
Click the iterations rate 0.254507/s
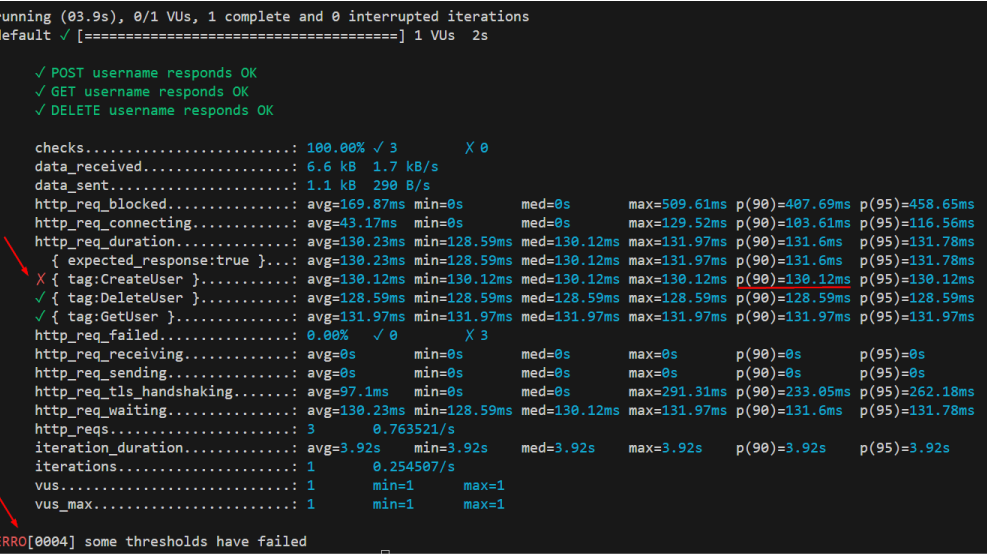pos(414,467)
